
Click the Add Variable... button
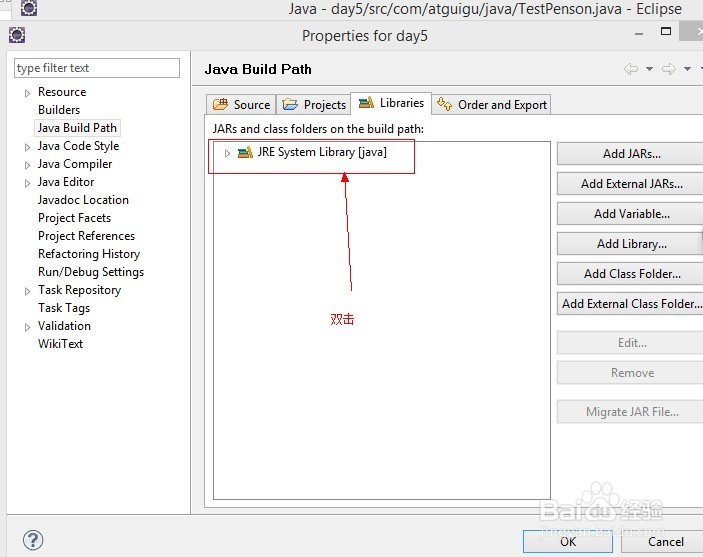click(x=631, y=214)
